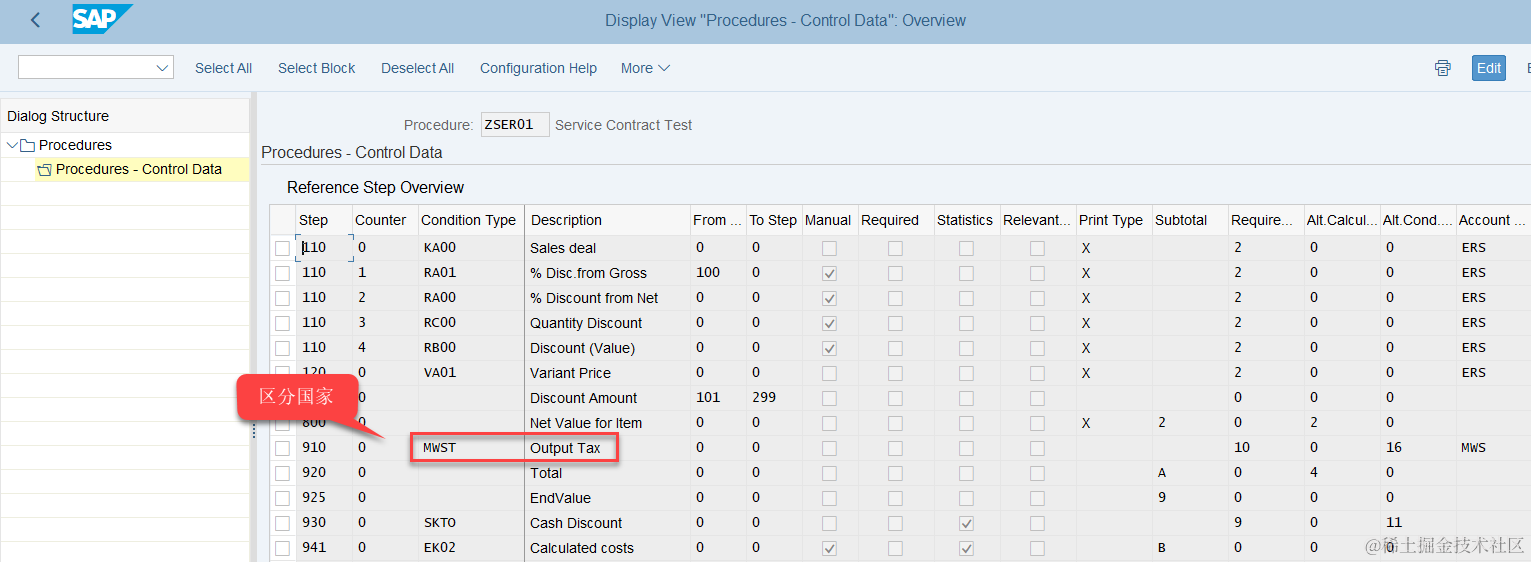The width and height of the screenshot is (1531, 562).
Task: Click the EK02 condition type cell
Action: (470, 548)
